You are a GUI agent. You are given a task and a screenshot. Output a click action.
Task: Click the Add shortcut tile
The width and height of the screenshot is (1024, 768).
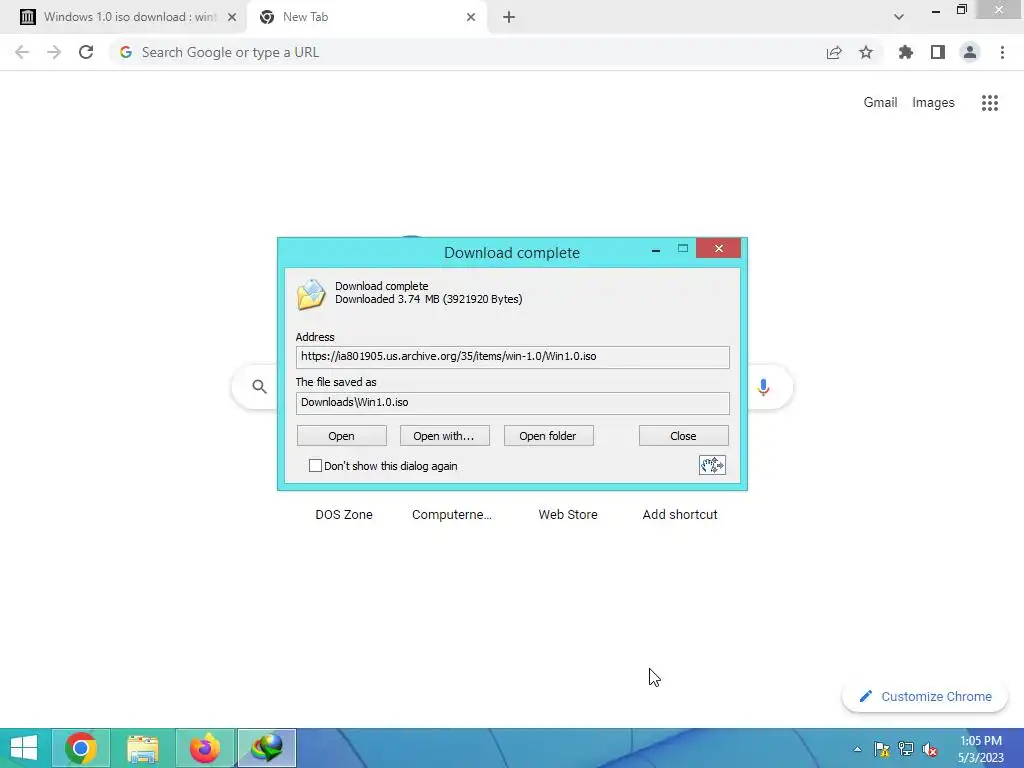pos(680,515)
